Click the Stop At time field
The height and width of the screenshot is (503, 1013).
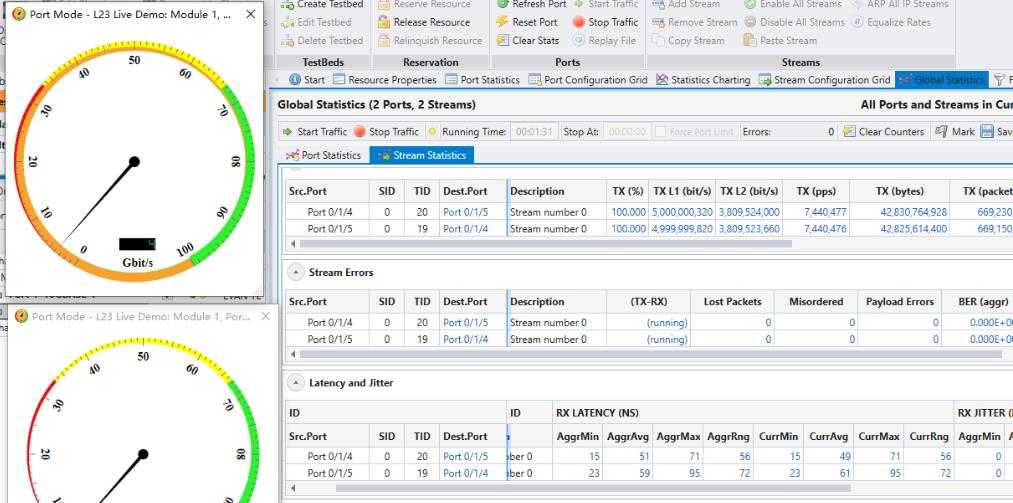point(627,132)
